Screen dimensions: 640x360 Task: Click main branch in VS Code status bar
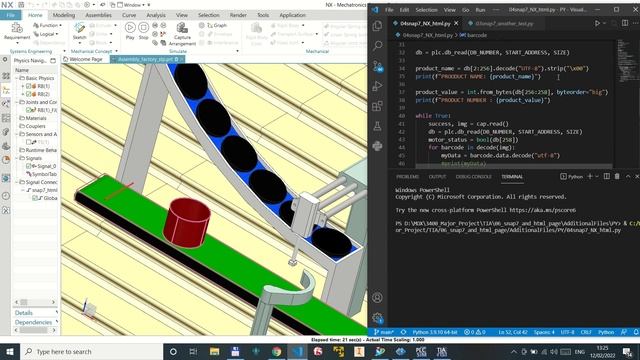tap(384, 332)
